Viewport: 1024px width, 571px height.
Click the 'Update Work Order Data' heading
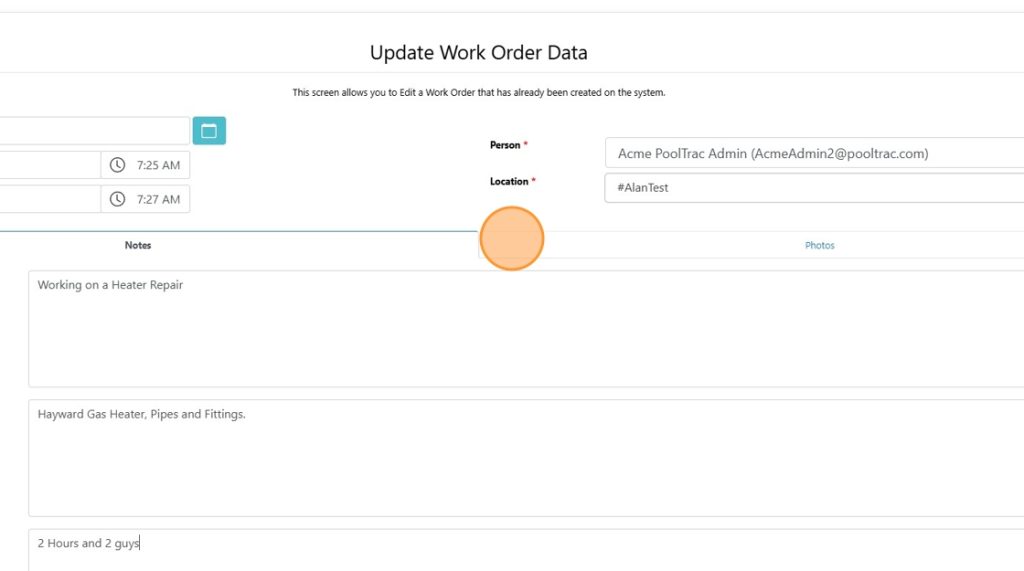coord(479,53)
